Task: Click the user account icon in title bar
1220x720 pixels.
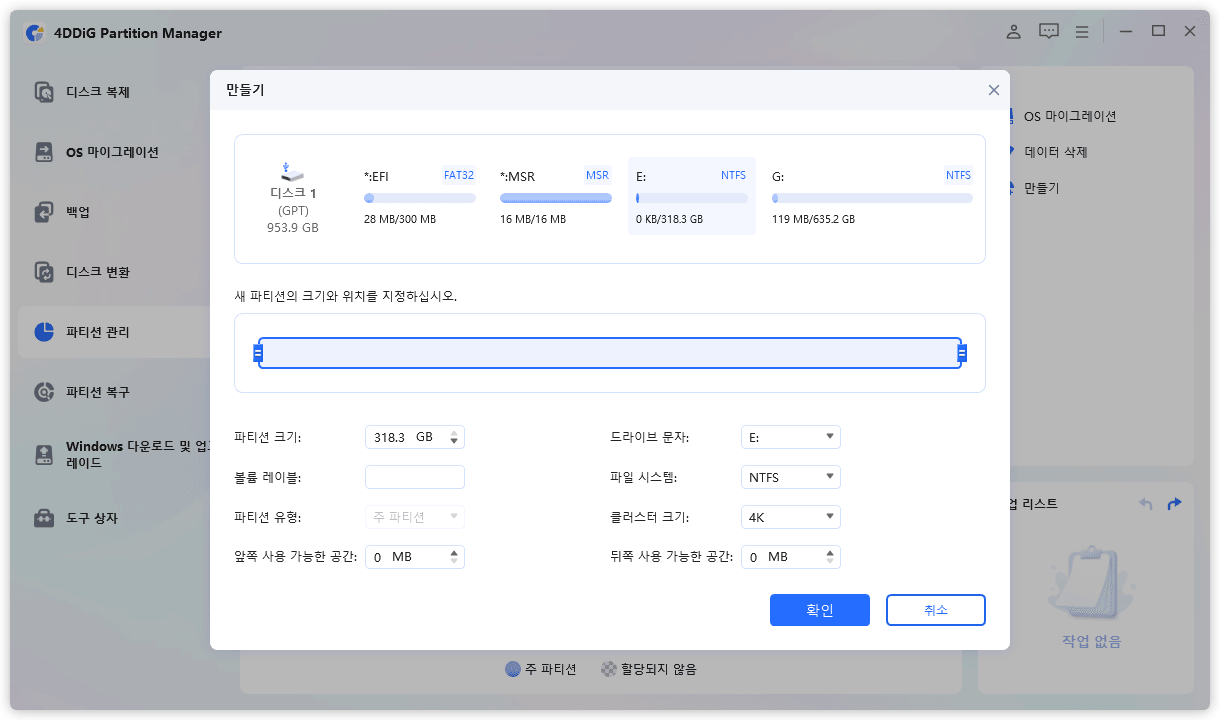Action: pos(1013,31)
